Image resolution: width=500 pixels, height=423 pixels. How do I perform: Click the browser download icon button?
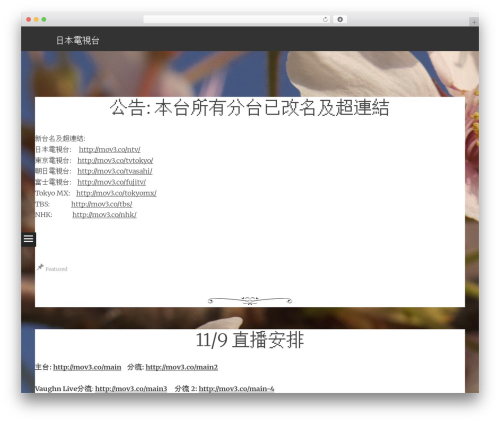click(x=340, y=20)
